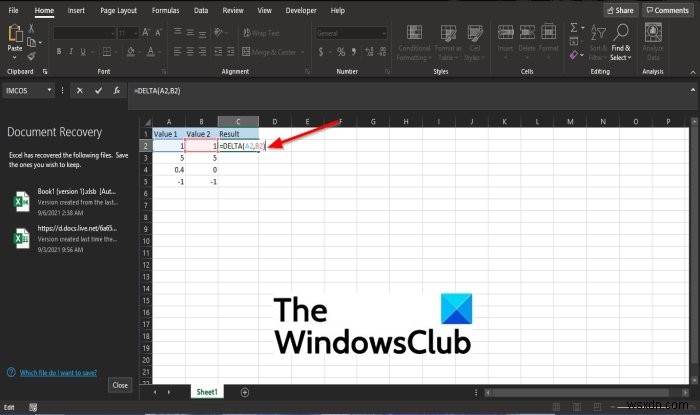Click the horizontal scrollbar

(x=580, y=393)
